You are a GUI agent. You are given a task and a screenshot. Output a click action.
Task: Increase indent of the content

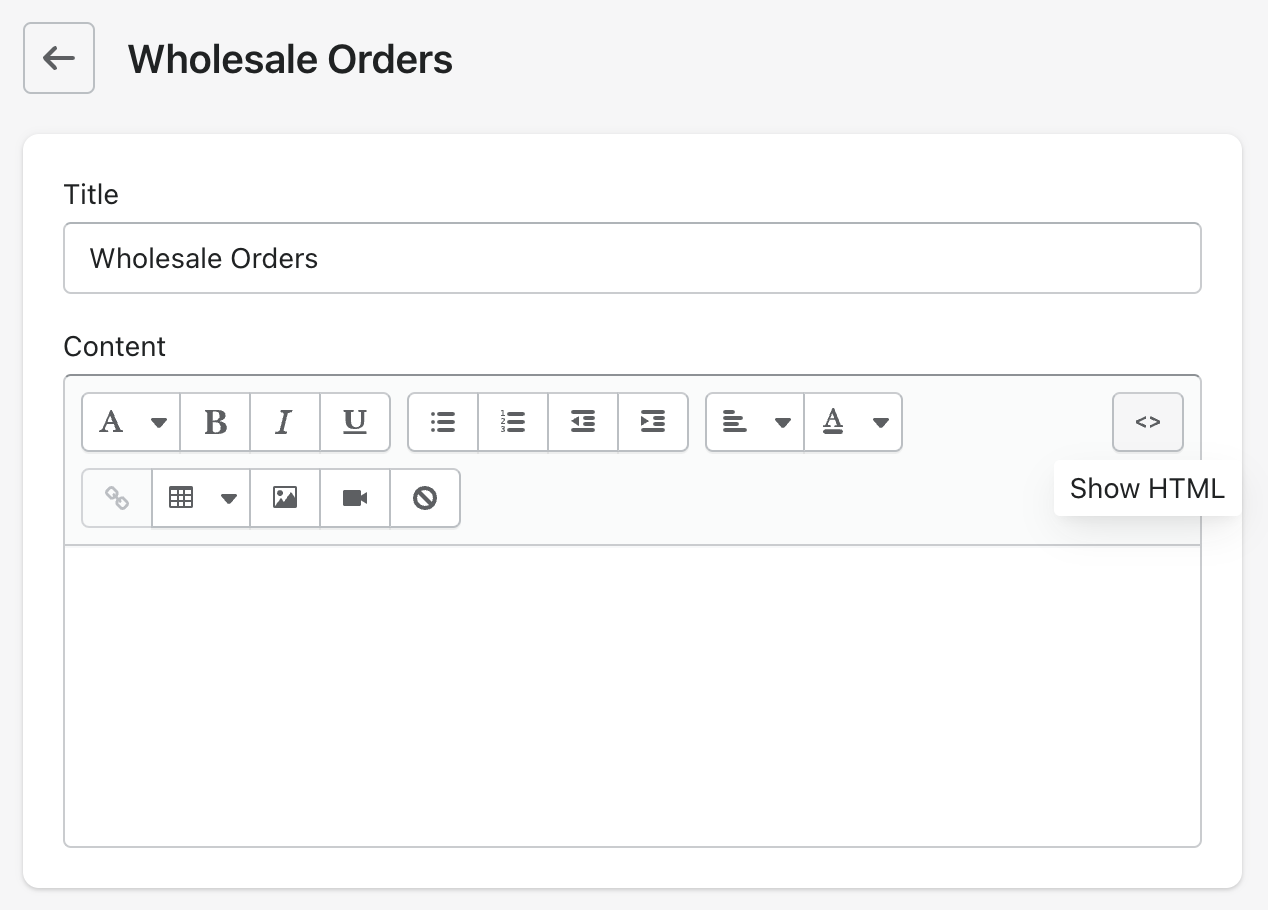pyautogui.click(x=653, y=422)
